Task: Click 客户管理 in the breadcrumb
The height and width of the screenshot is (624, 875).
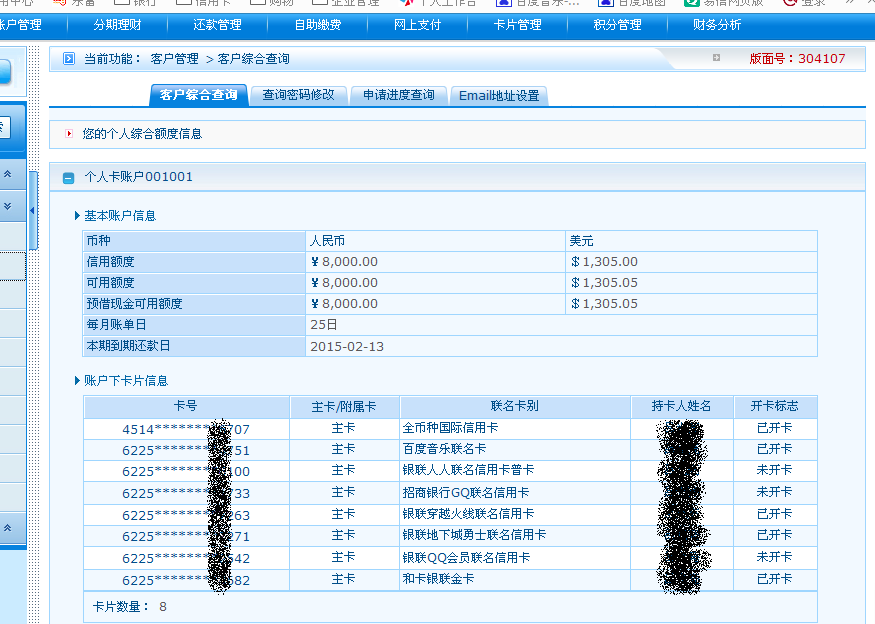Action: (175, 59)
